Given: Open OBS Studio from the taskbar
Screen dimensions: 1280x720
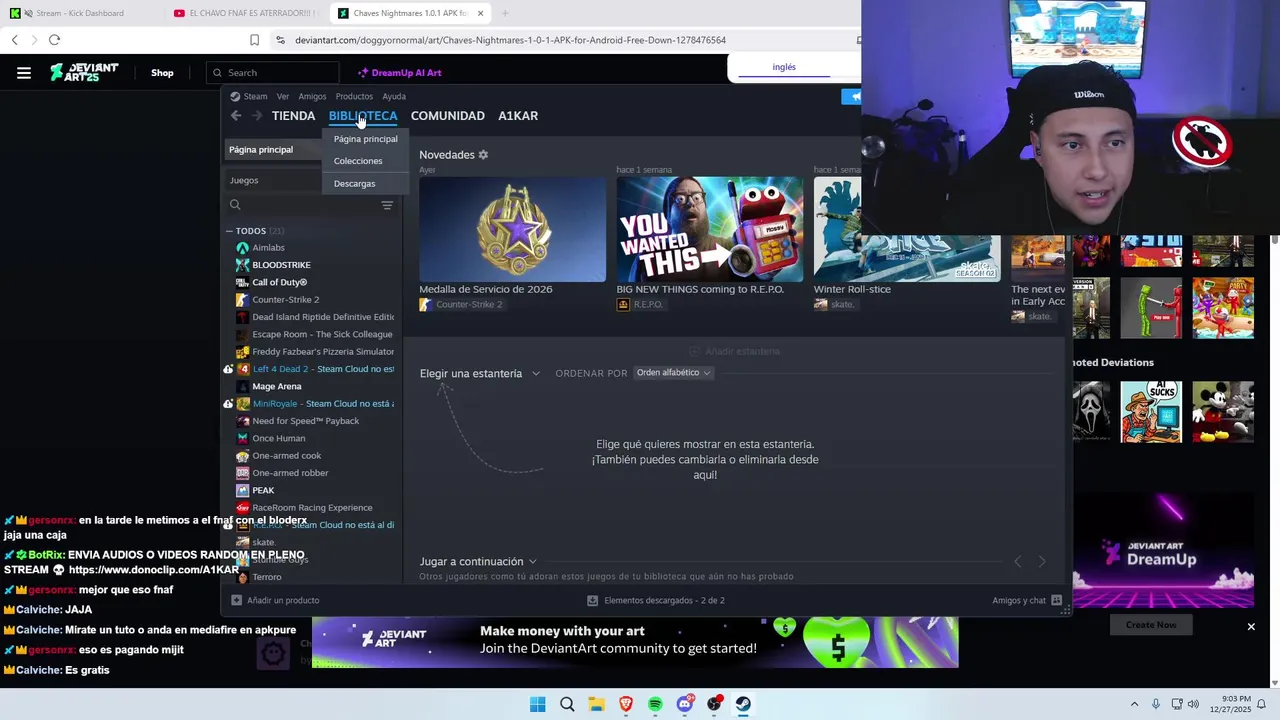Looking at the screenshot, I should click(x=714, y=704).
